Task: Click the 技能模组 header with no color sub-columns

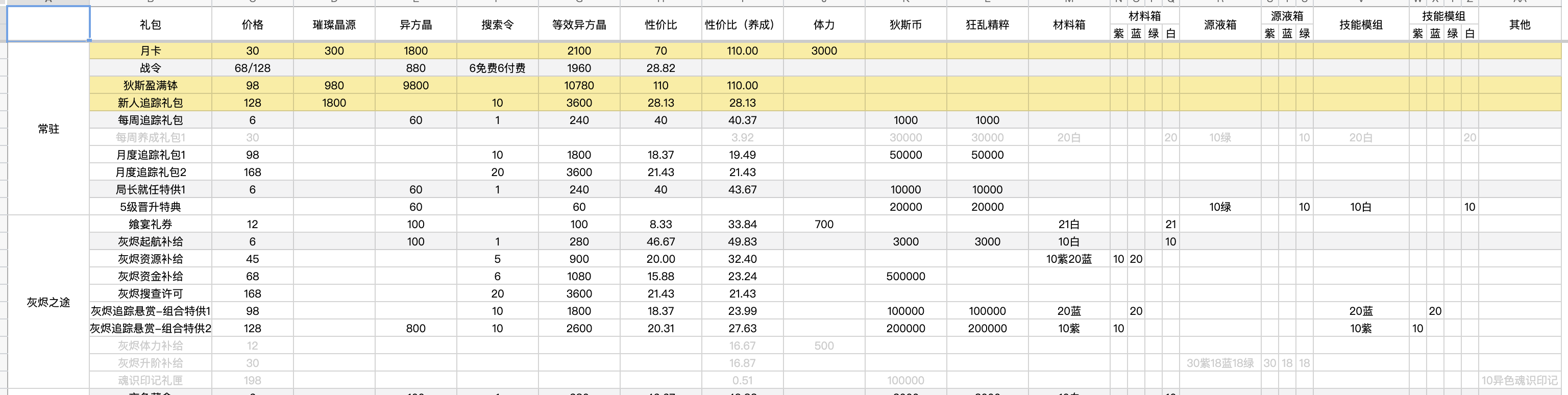Action: (1361, 24)
